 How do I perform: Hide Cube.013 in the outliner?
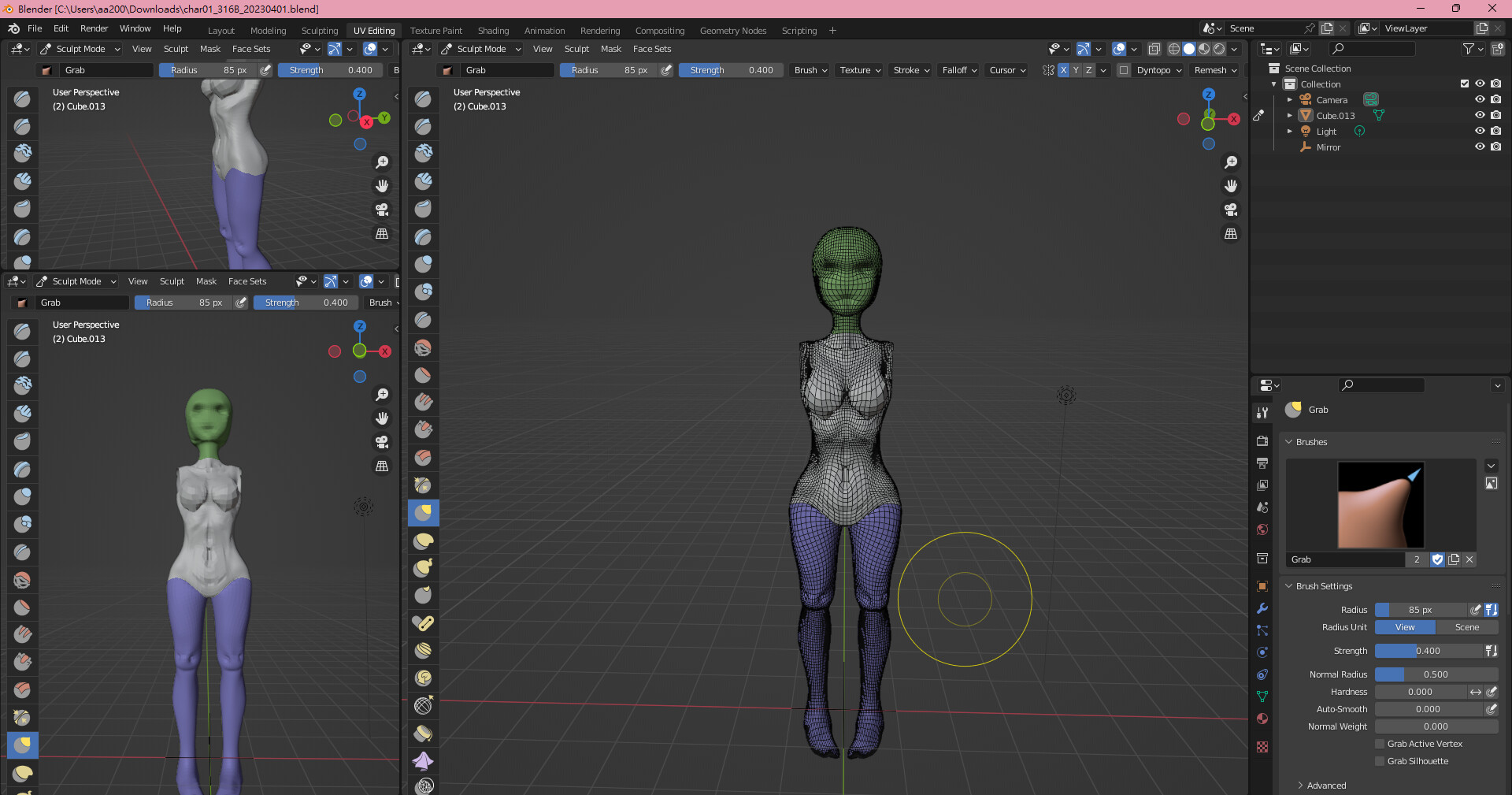1480,115
